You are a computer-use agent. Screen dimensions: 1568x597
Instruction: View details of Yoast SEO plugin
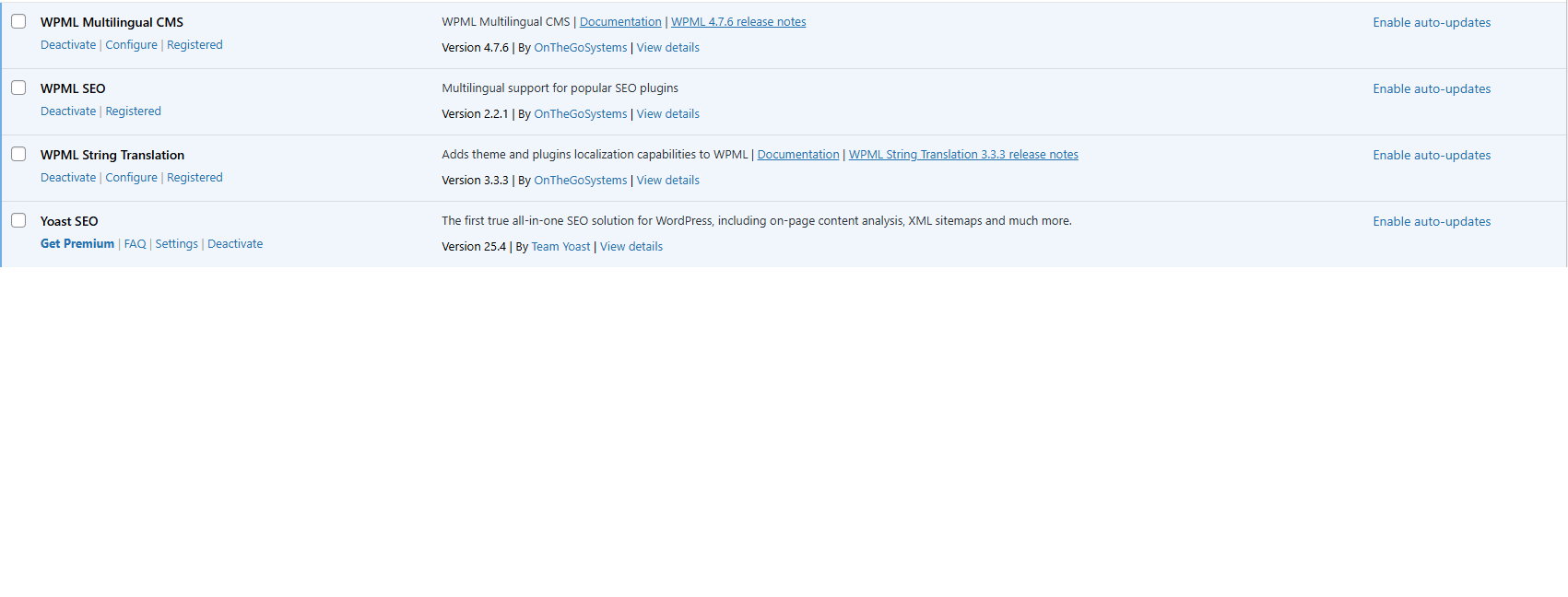(631, 247)
